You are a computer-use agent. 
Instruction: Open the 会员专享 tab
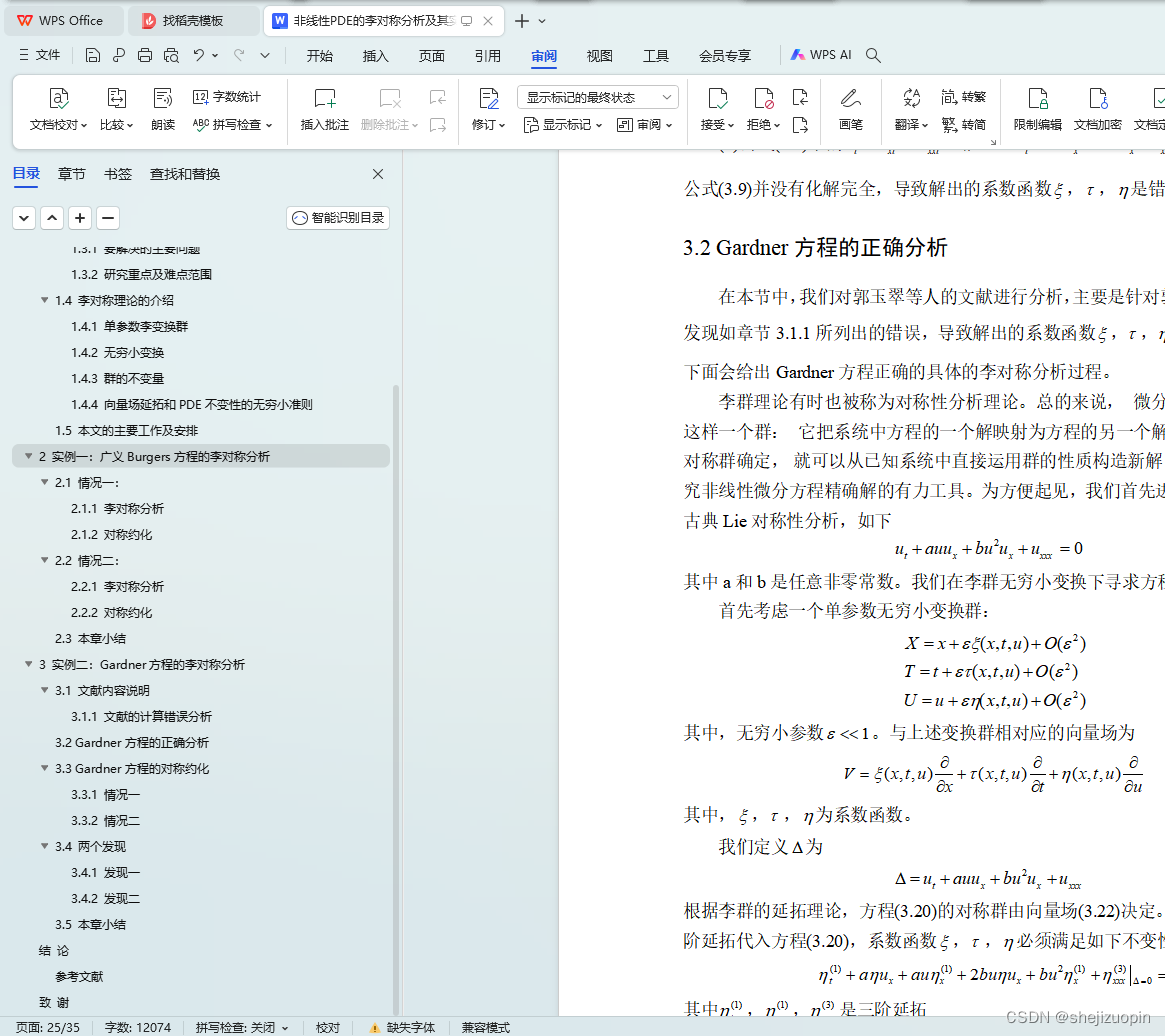point(724,56)
